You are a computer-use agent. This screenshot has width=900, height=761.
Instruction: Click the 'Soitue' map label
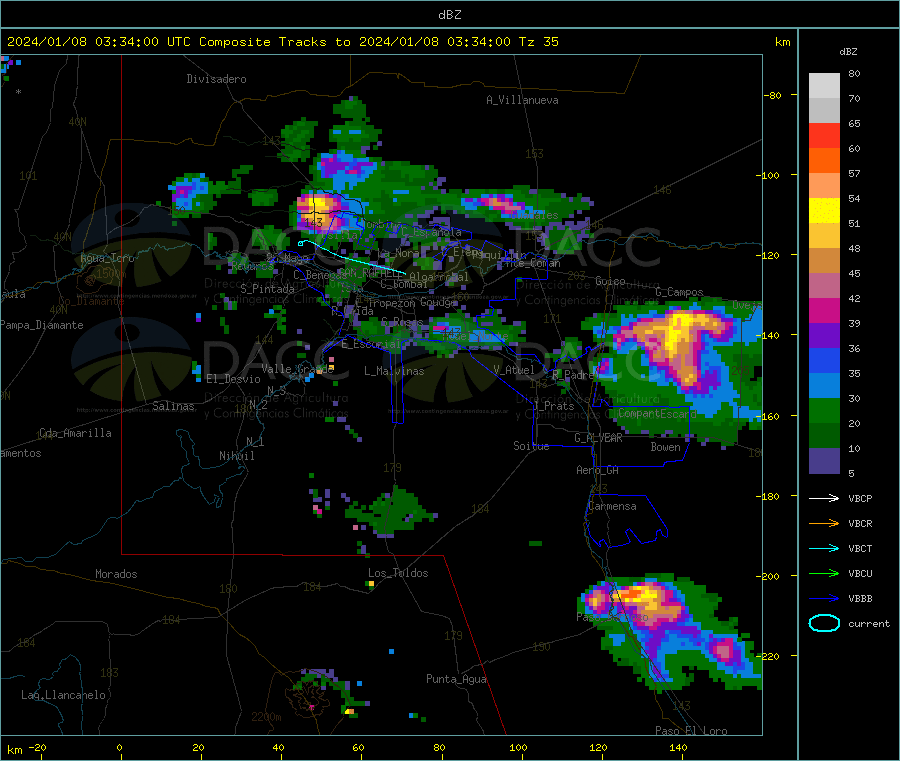click(531, 446)
